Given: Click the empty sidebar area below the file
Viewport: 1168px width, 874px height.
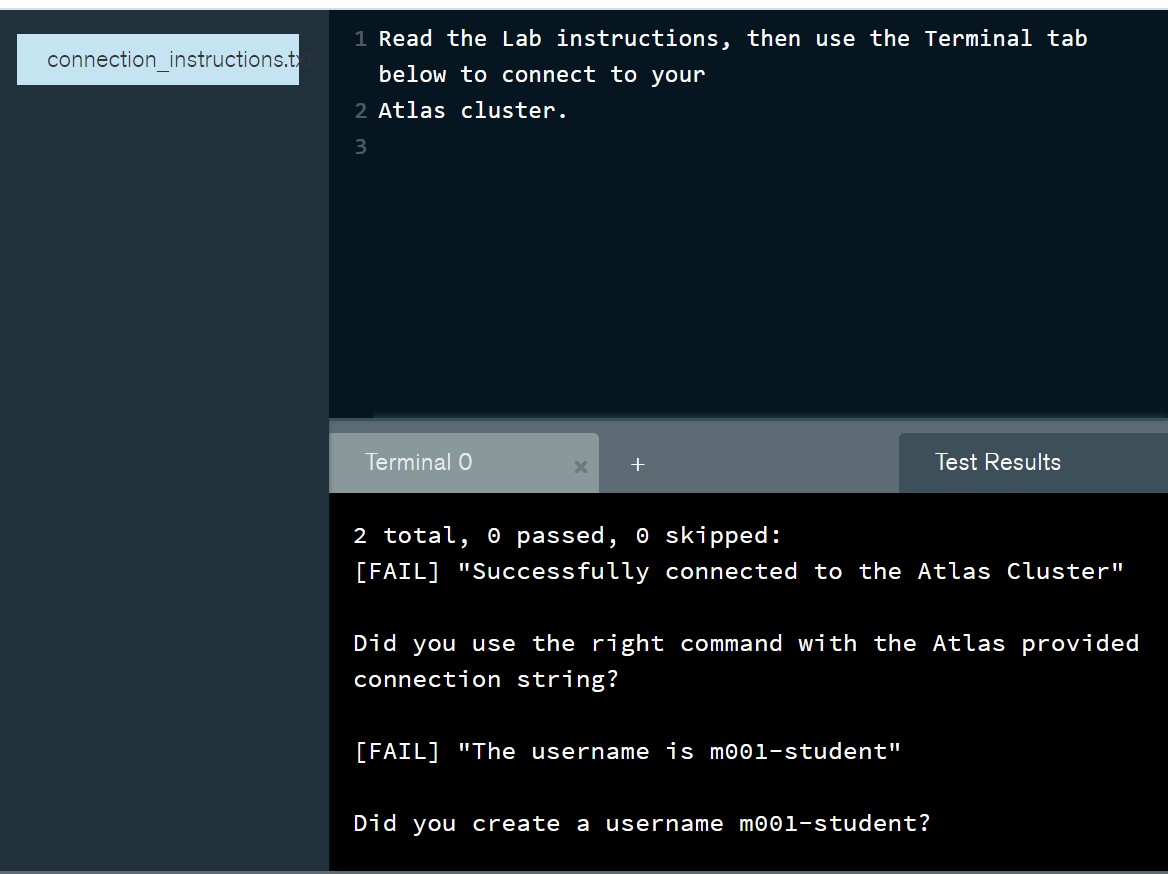Looking at the screenshot, I should tap(164, 450).
